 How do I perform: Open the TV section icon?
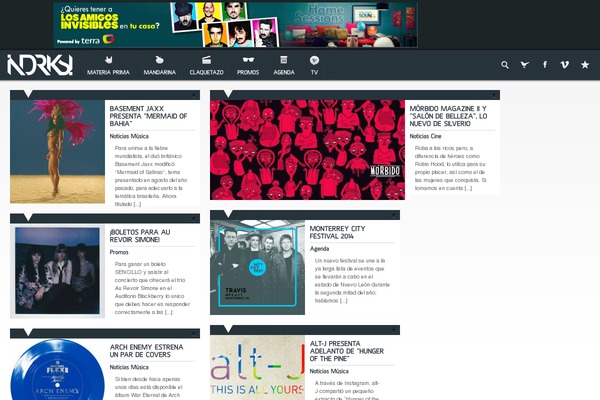point(314,60)
